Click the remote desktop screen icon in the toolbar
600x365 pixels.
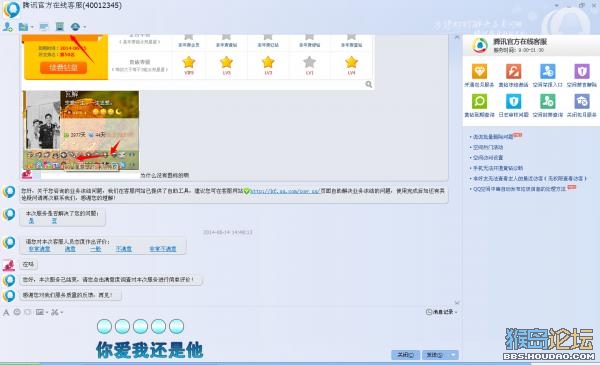[x=44, y=27]
